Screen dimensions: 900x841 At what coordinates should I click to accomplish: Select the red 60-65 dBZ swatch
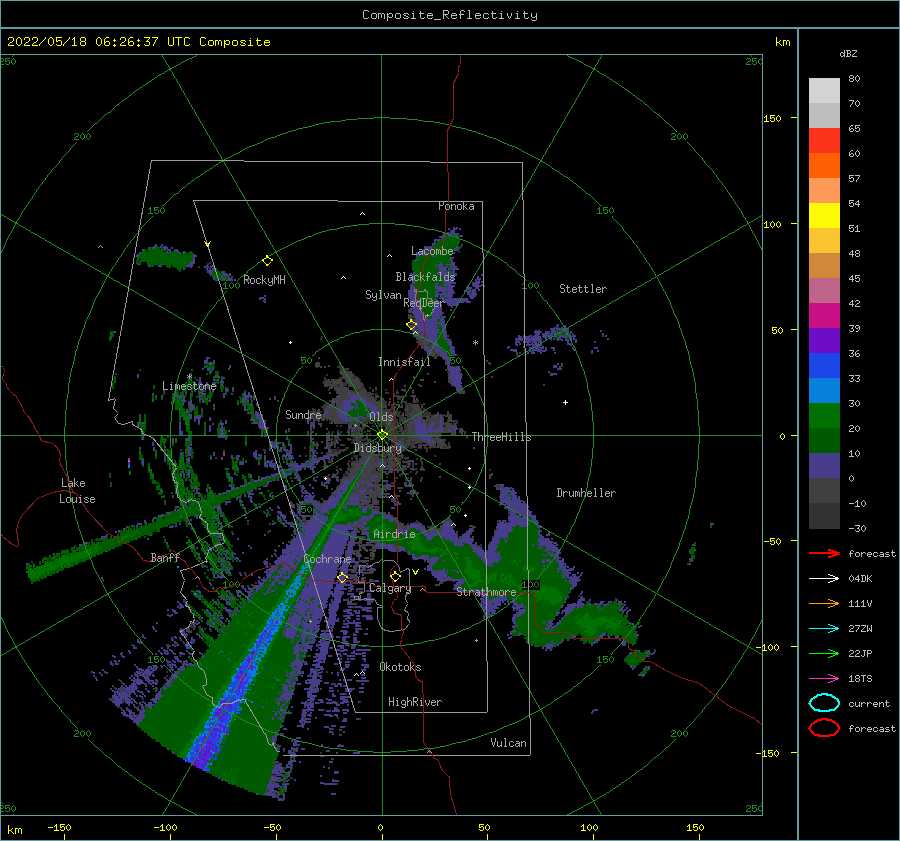pos(824,141)
